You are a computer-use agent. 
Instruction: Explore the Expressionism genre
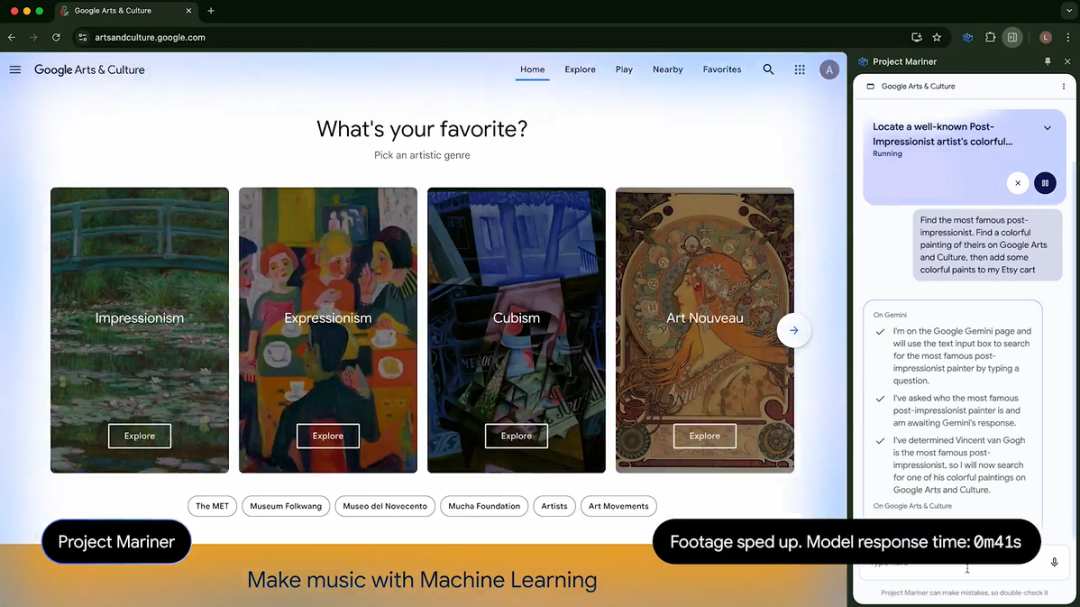(328, 435)
